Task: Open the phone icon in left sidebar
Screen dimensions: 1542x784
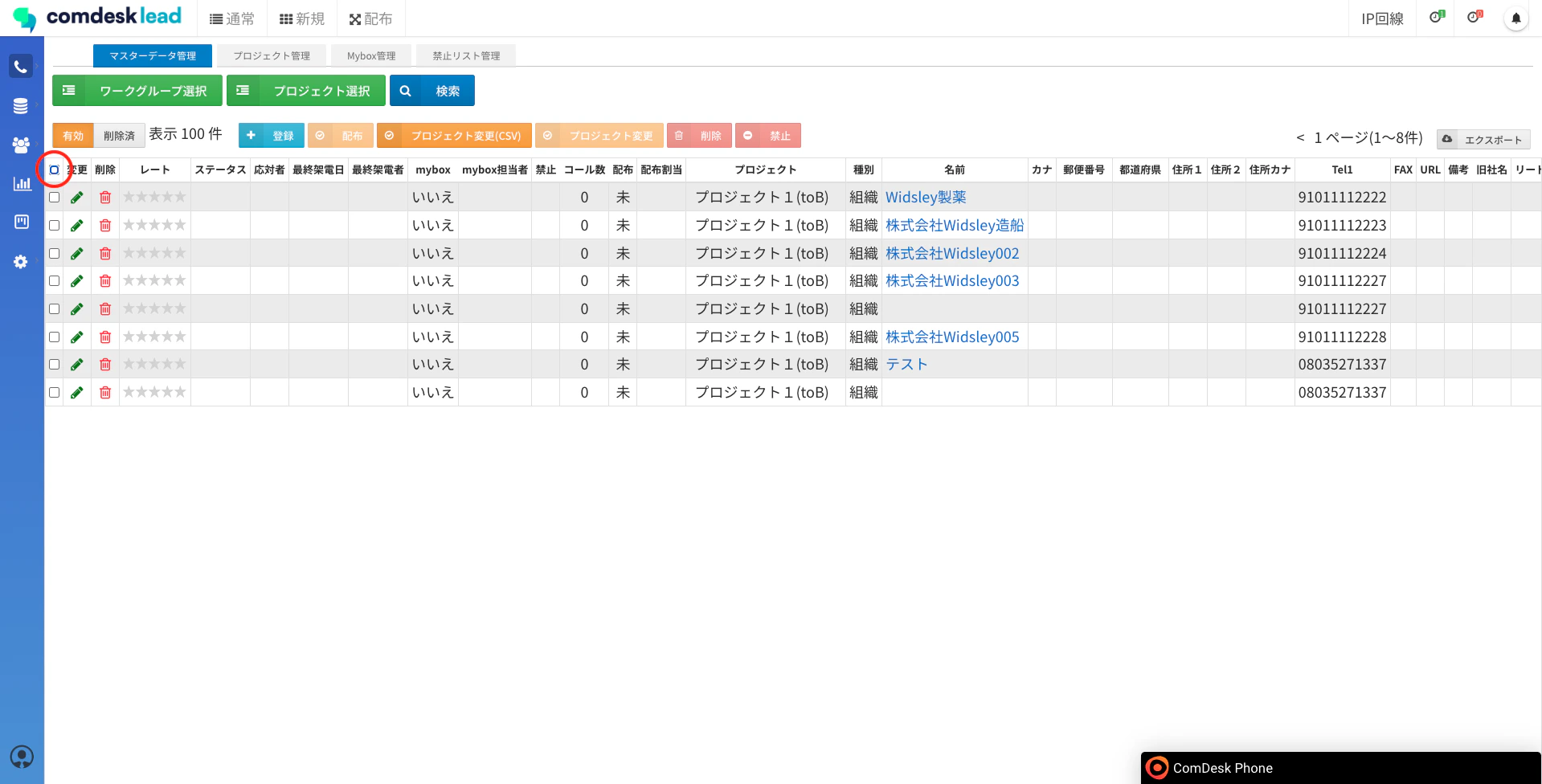Action: pyautogui.click(x=21, y=67)
